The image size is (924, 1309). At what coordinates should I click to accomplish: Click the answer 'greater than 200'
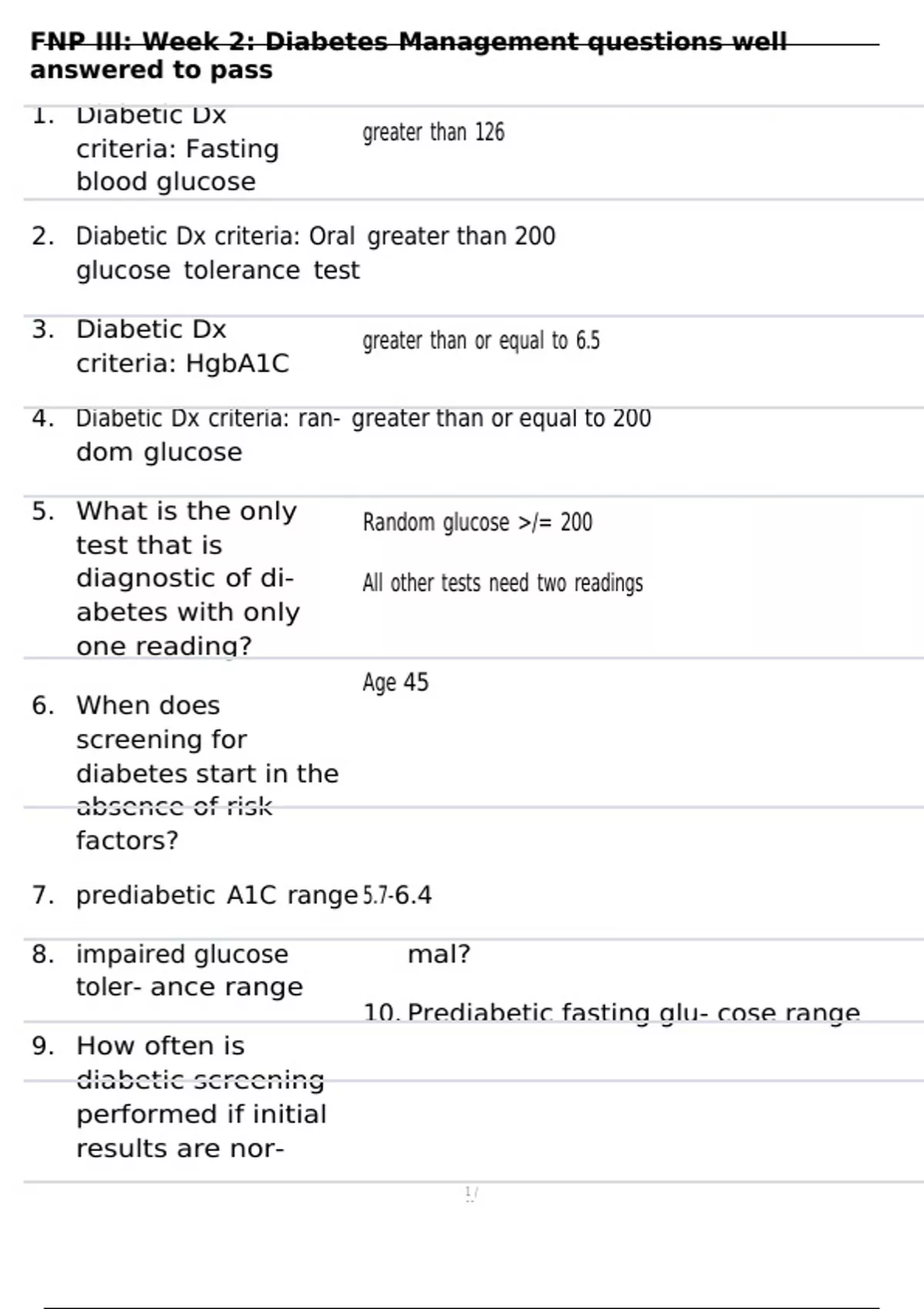(x=461, y=236)
